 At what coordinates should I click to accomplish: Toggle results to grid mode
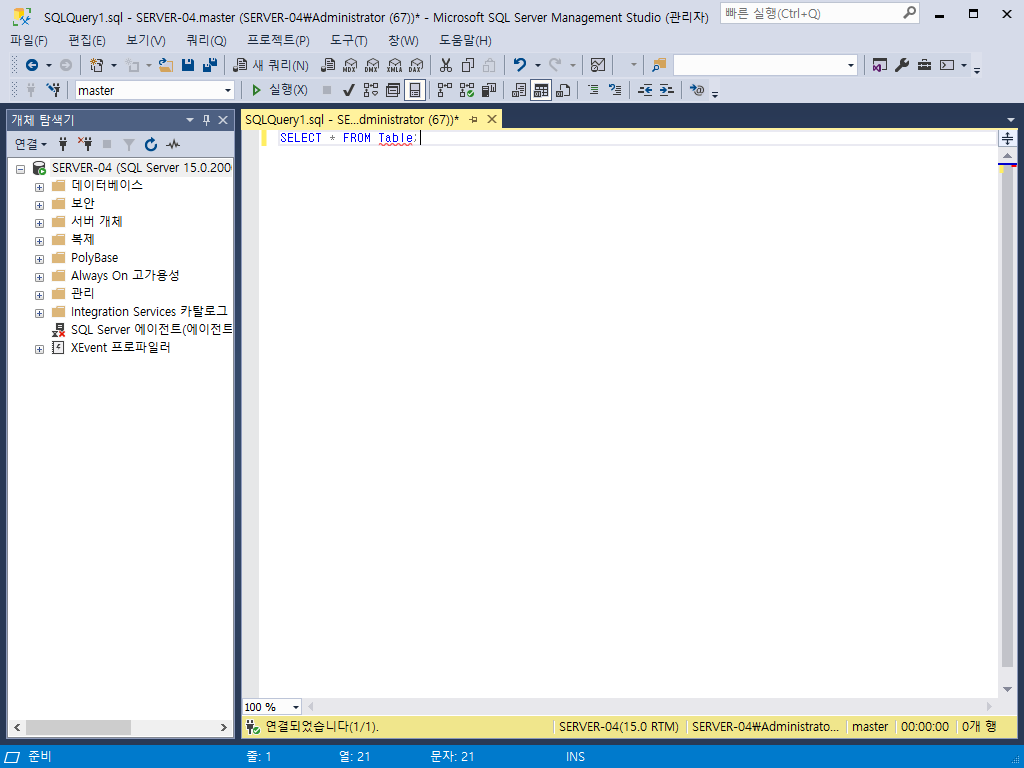(x=541, y=90)
